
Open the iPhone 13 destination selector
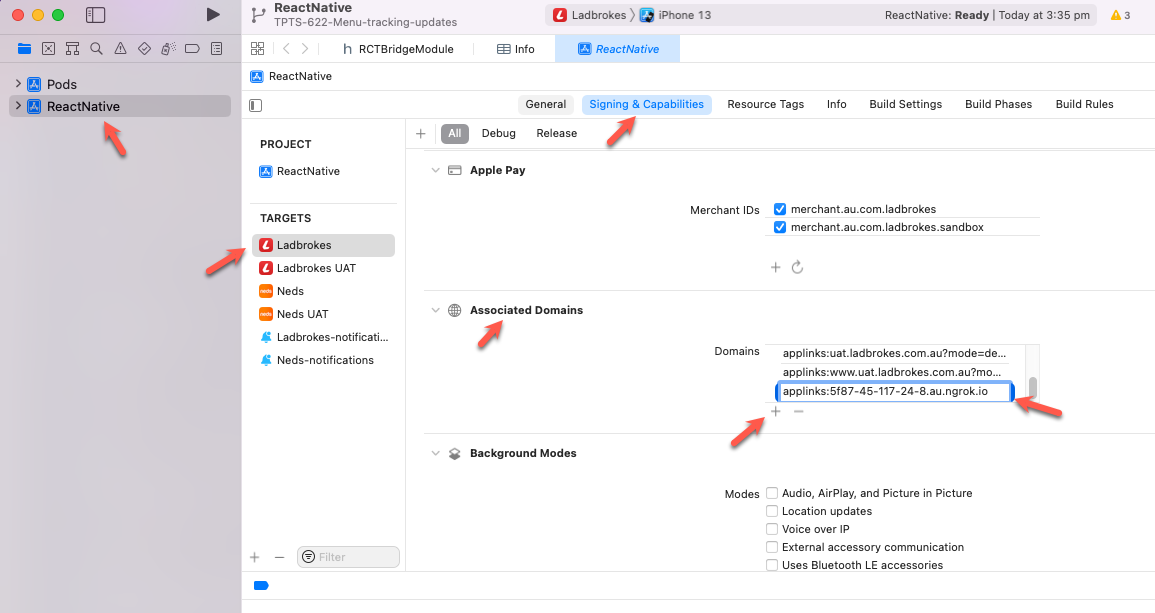[675, 15]
